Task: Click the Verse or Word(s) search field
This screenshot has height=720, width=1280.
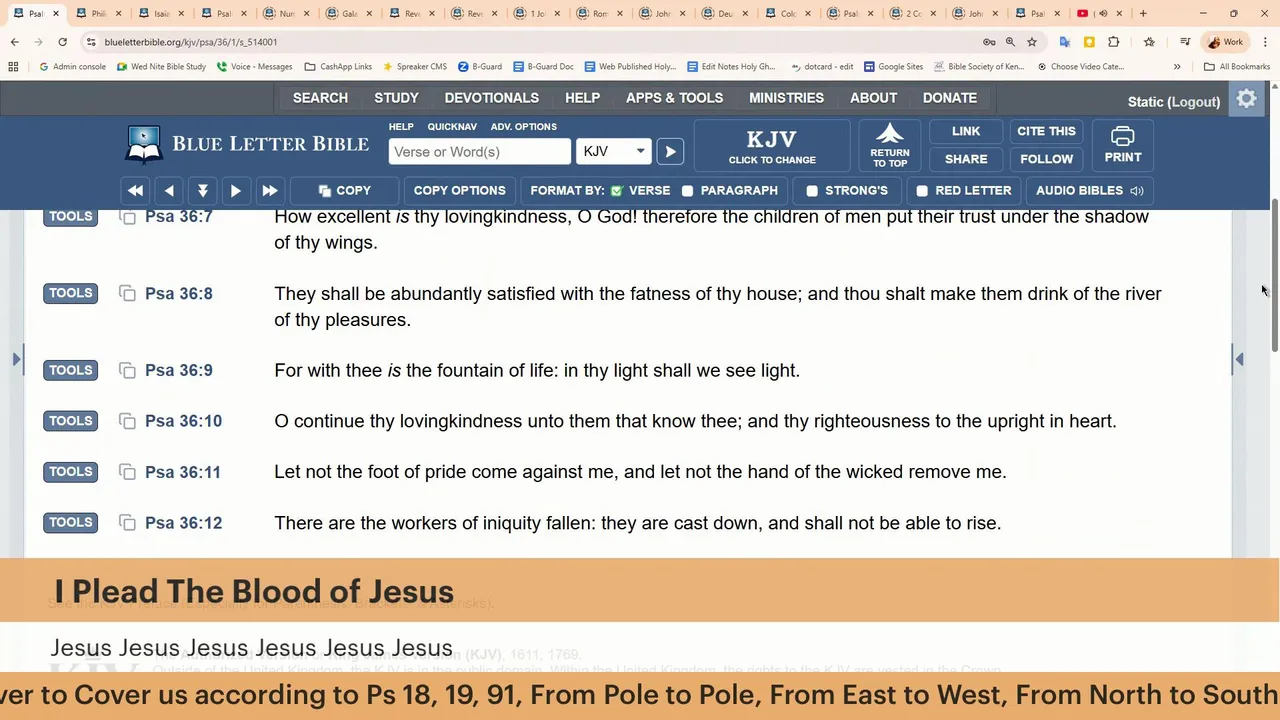Action: [x=480, y=151]
